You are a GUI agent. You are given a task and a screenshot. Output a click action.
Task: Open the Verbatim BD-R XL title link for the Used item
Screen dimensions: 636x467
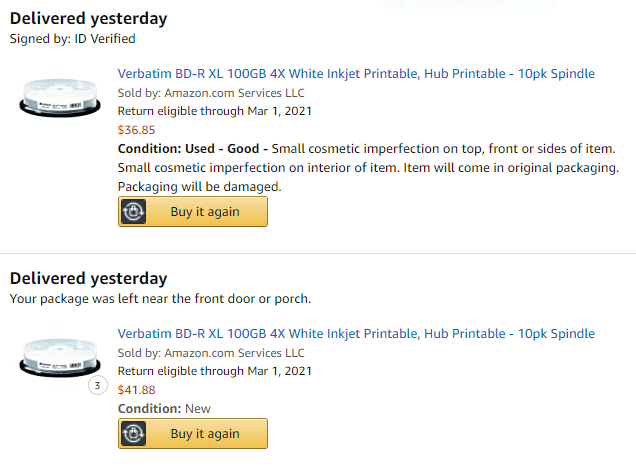[356, 74]
